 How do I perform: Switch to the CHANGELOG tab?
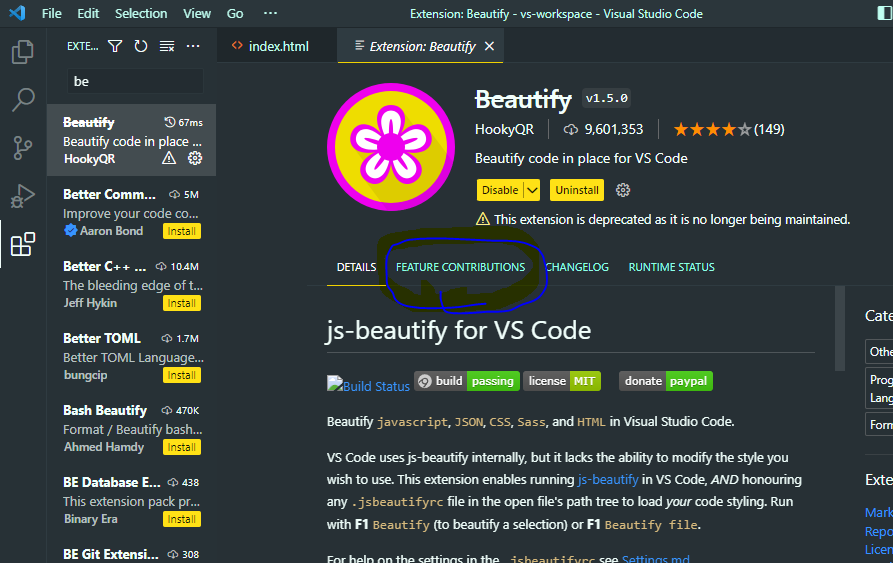[577, 267]
